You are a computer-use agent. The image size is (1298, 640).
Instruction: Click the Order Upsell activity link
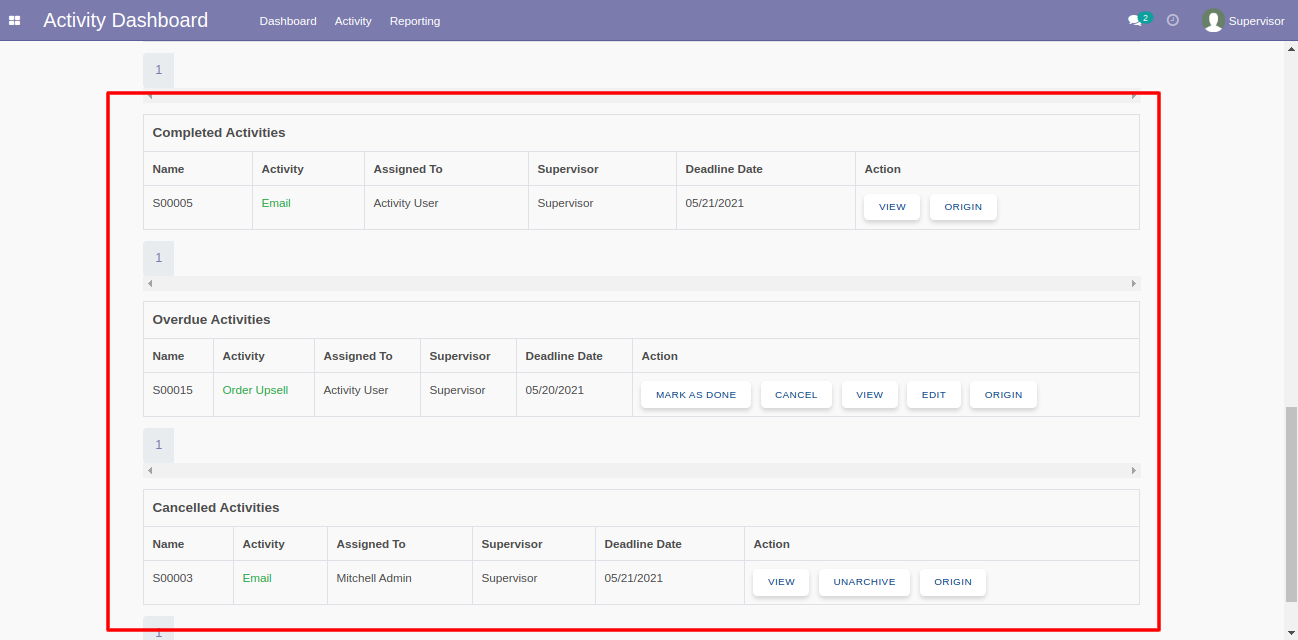coord(255,390)
